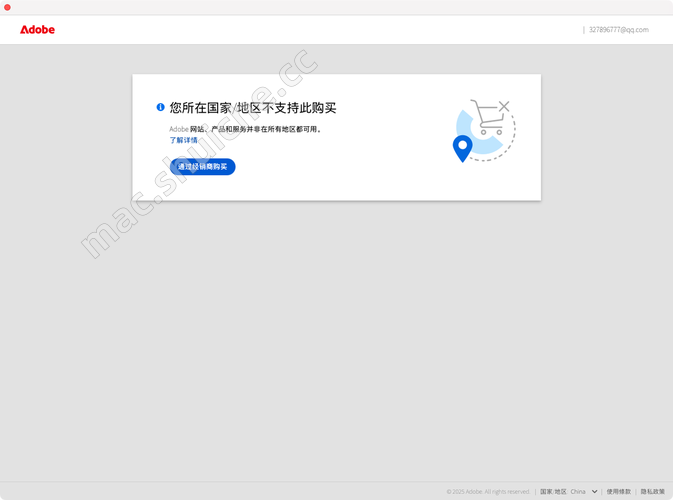Open the 了解详情 link
Image resolution: width=673 pixels, height=500 pixels.
point(183,140)
